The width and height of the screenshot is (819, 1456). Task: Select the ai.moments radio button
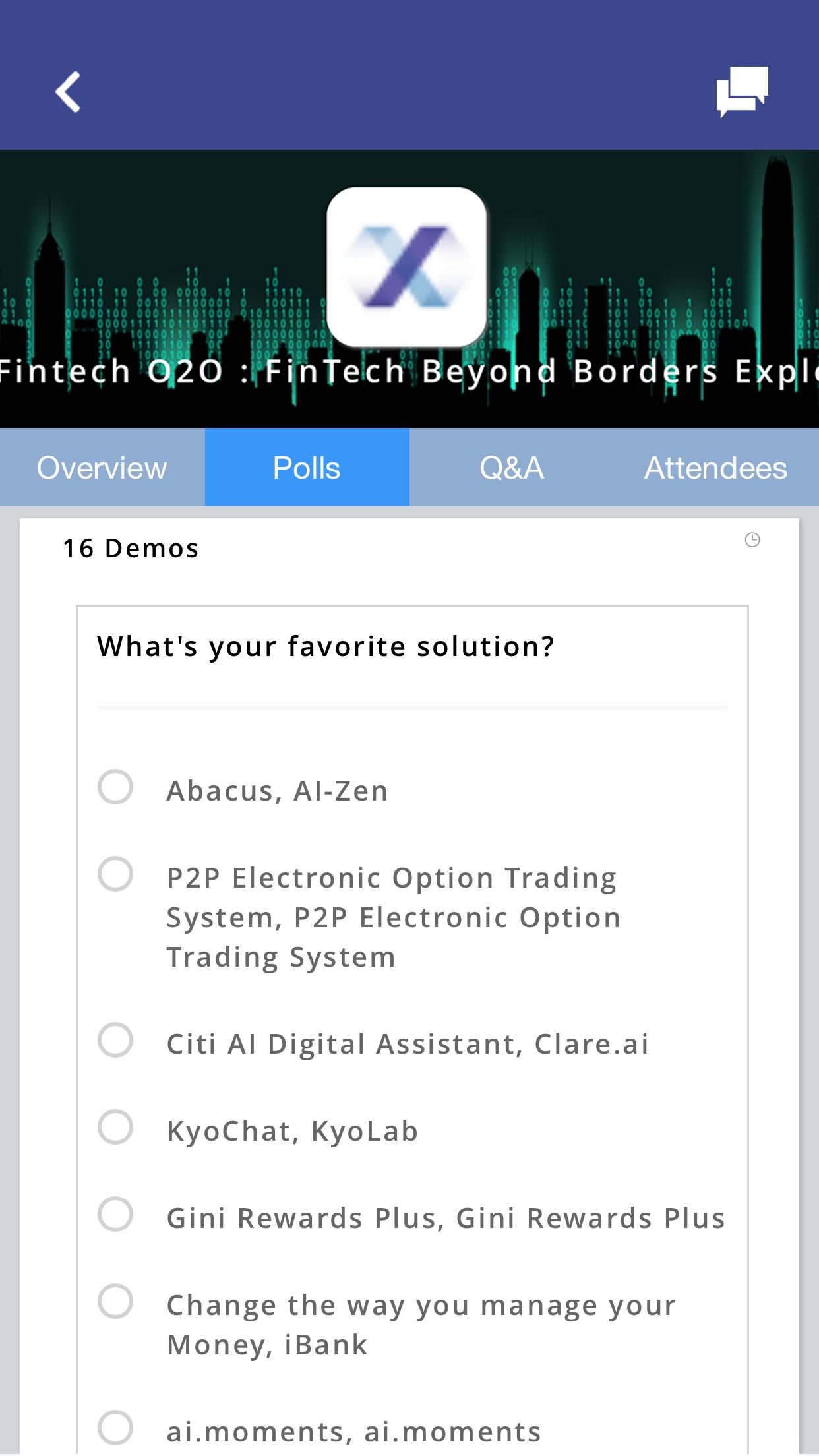(115, 1428)
